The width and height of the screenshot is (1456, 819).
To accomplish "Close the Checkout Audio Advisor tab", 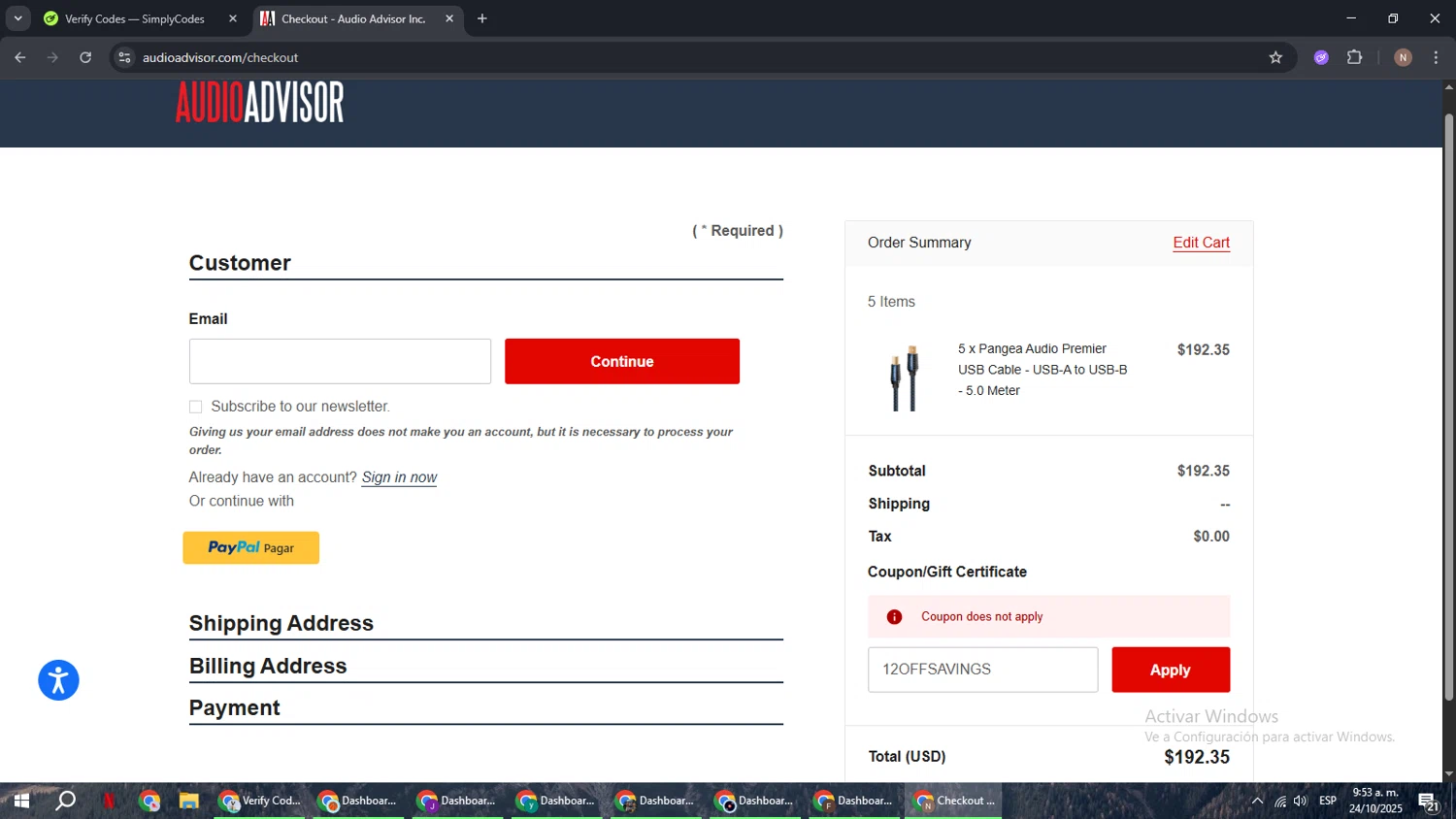I will (x=449, y=18).
